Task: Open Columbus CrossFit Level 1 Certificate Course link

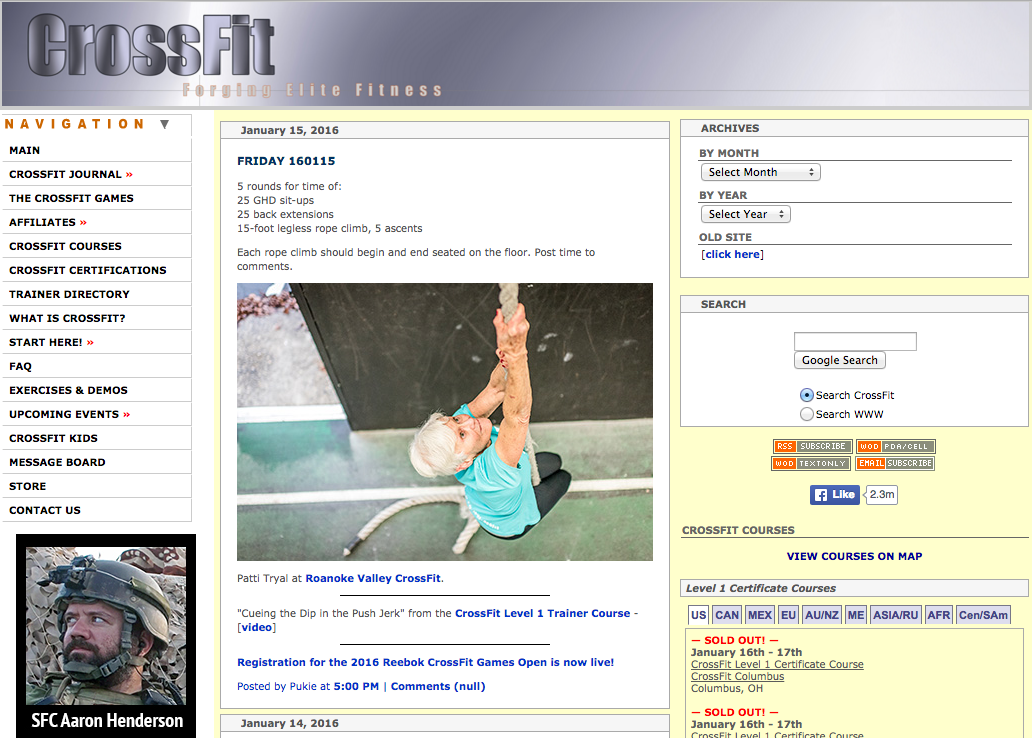Action: click(x=777, y=664)
